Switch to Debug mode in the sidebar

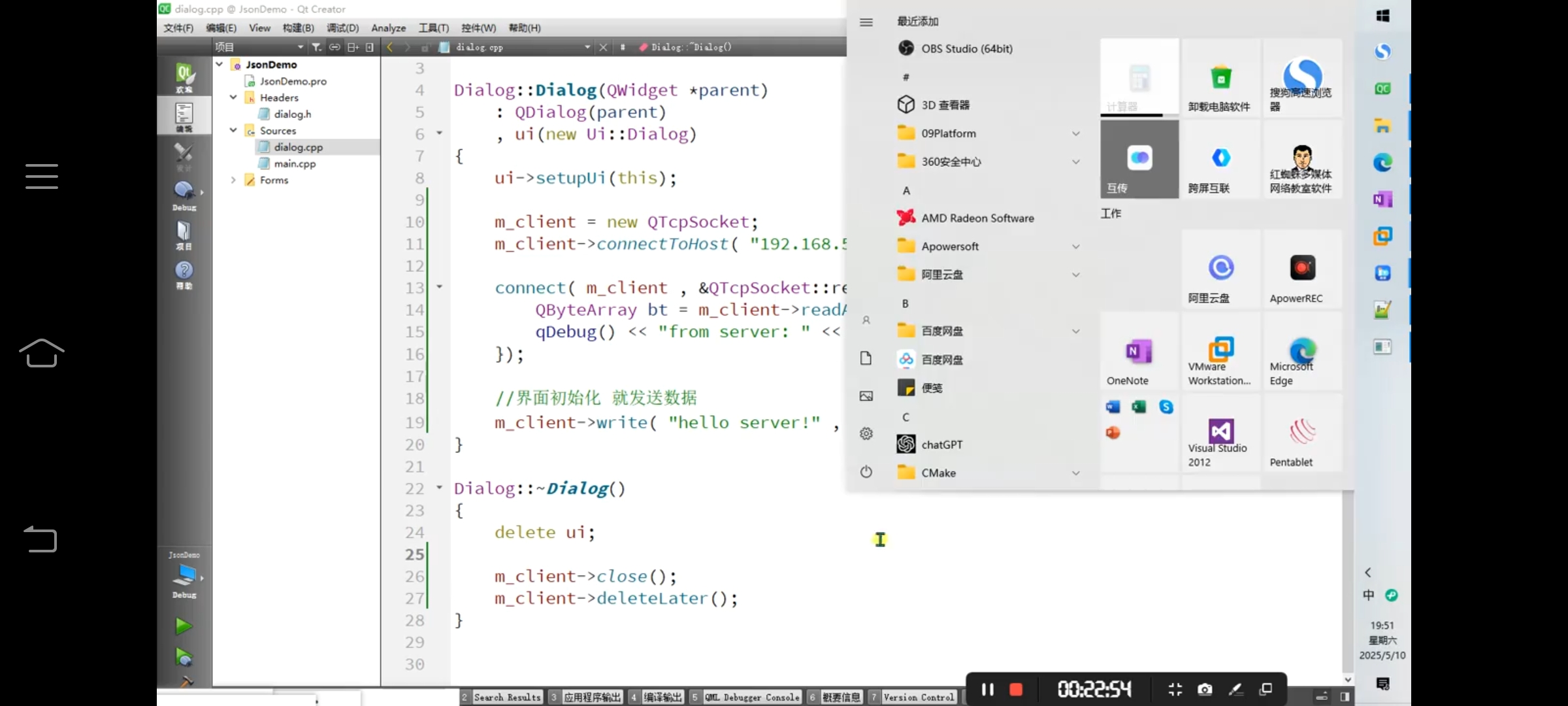tap(184, 195)
